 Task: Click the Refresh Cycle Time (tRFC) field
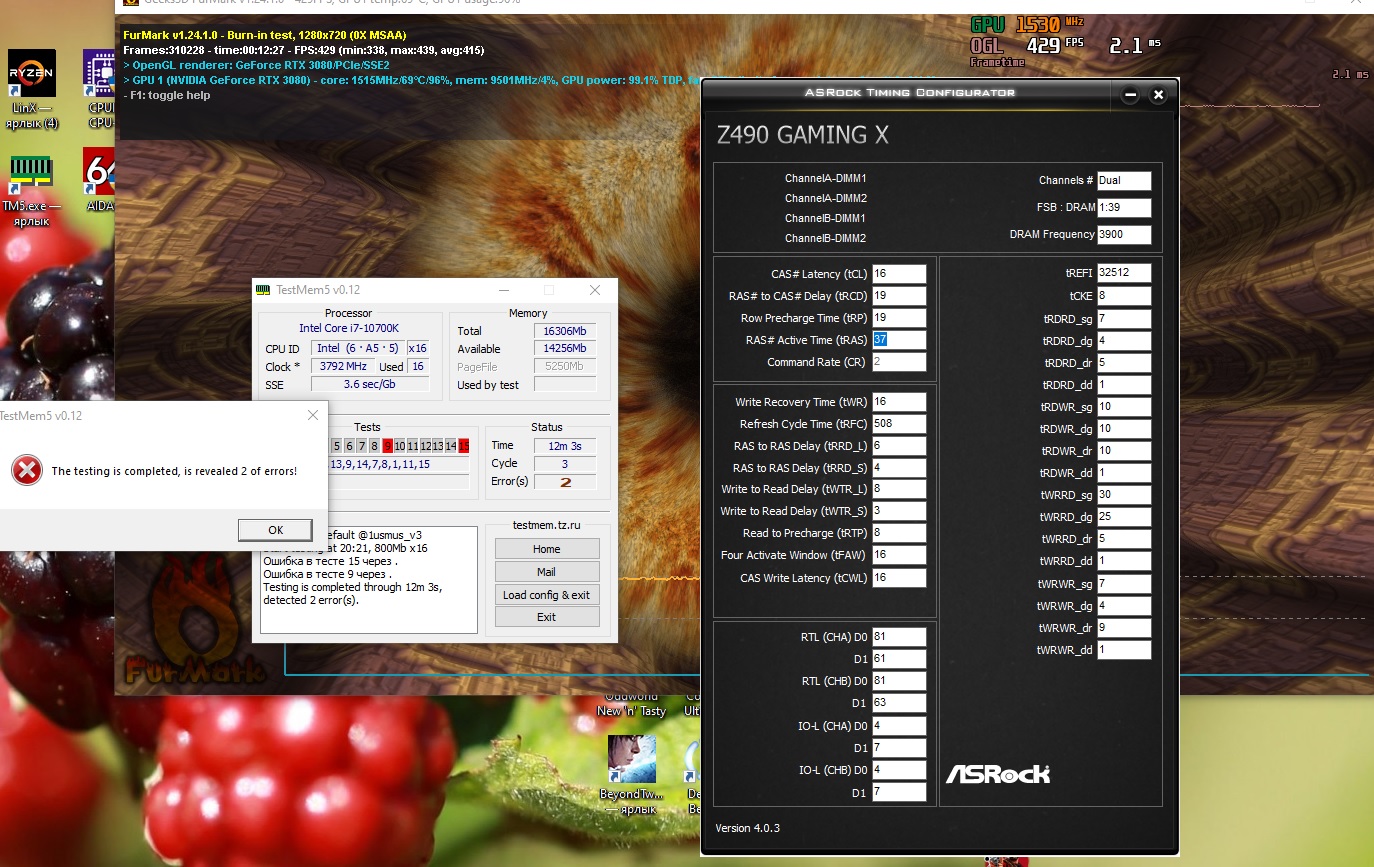[x=899, y=424]
